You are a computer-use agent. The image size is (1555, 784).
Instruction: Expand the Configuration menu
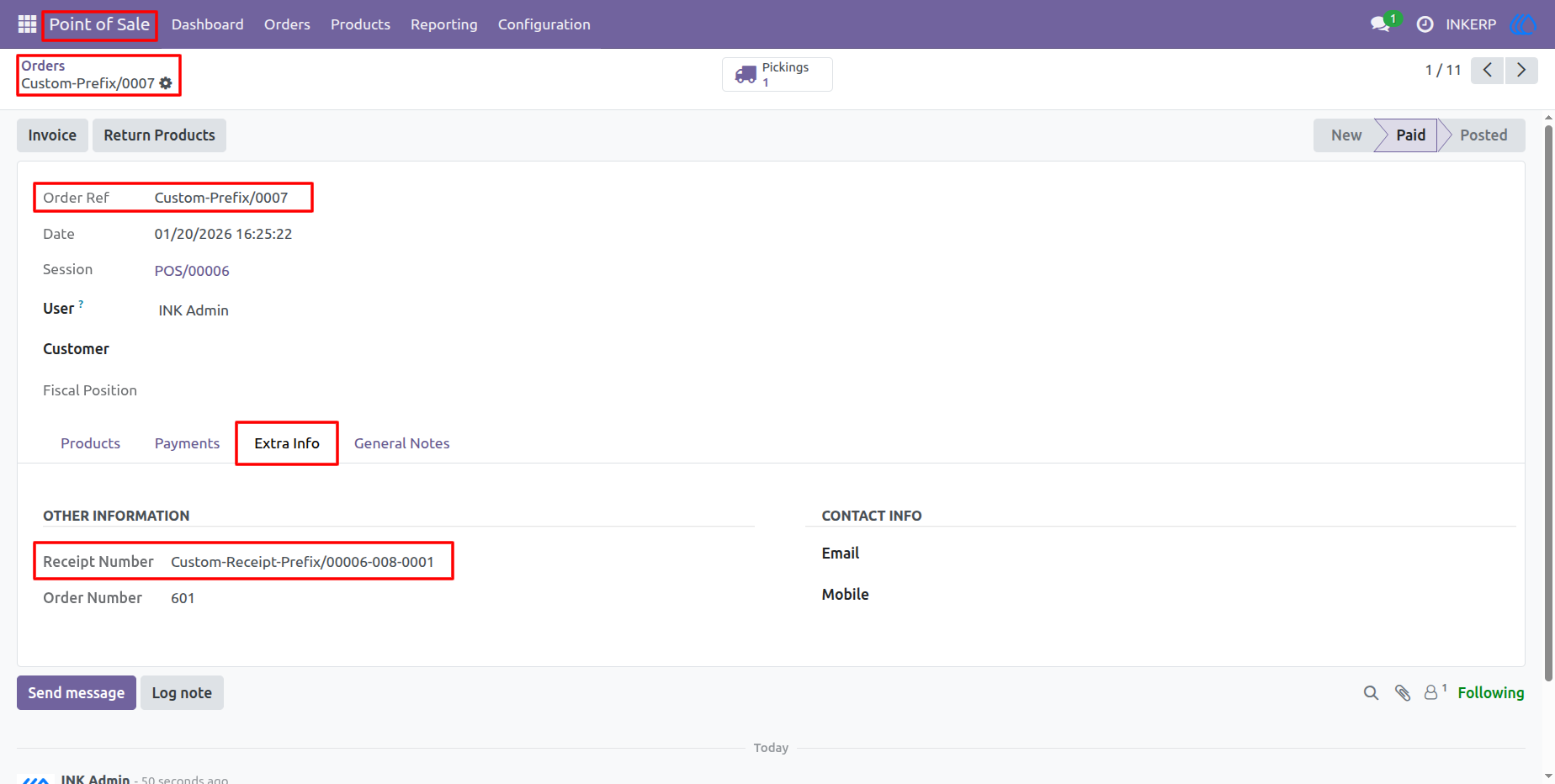[x=544, y=24]
